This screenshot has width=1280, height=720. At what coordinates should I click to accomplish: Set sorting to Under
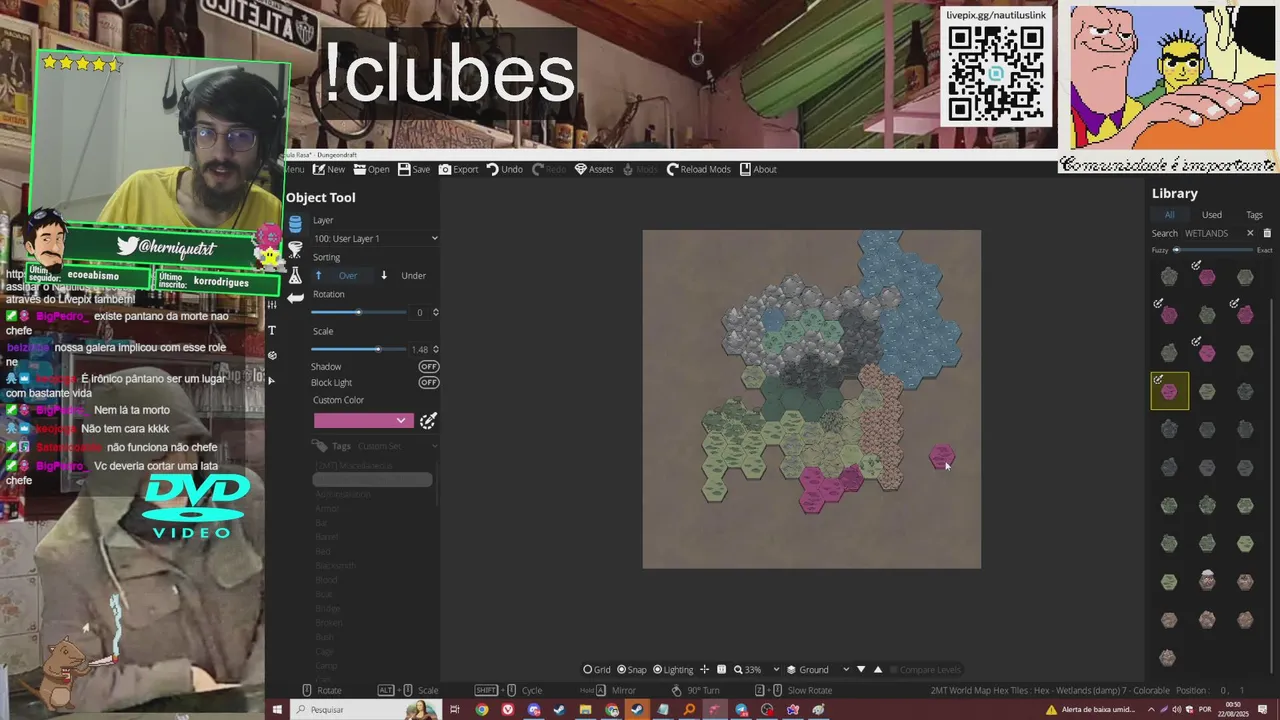(x=404, y=275)
